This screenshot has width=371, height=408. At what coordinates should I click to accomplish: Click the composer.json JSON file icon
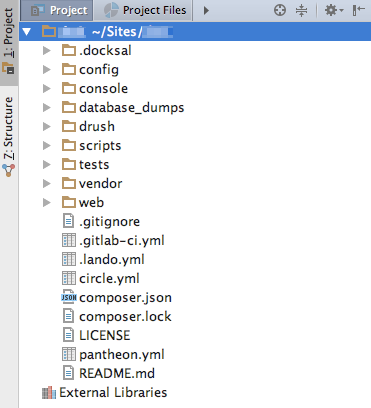(x=69, y=297)
